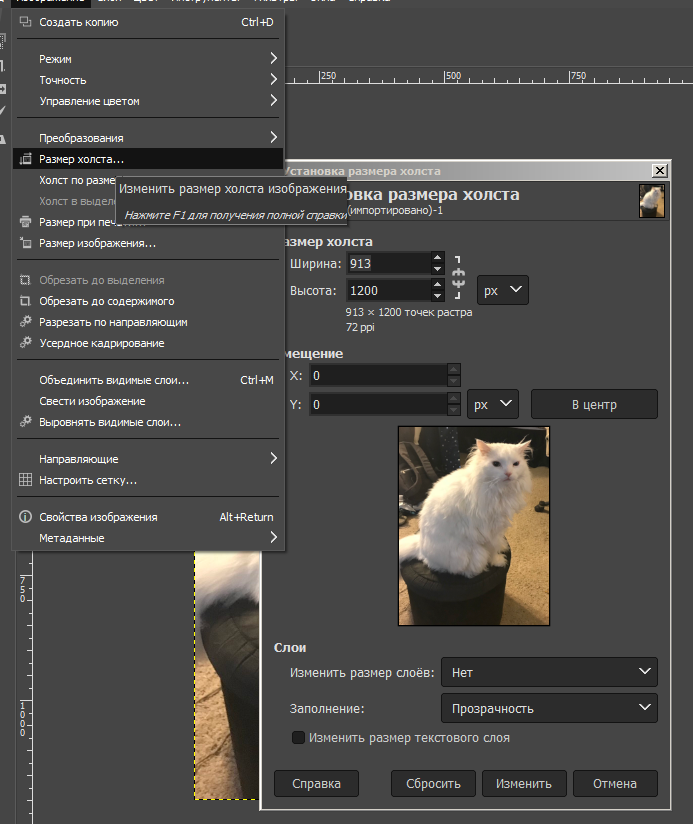Expand the Режим submenu
Image resolution: width=693 pixels, height=824 pixels.
point(148,59)
